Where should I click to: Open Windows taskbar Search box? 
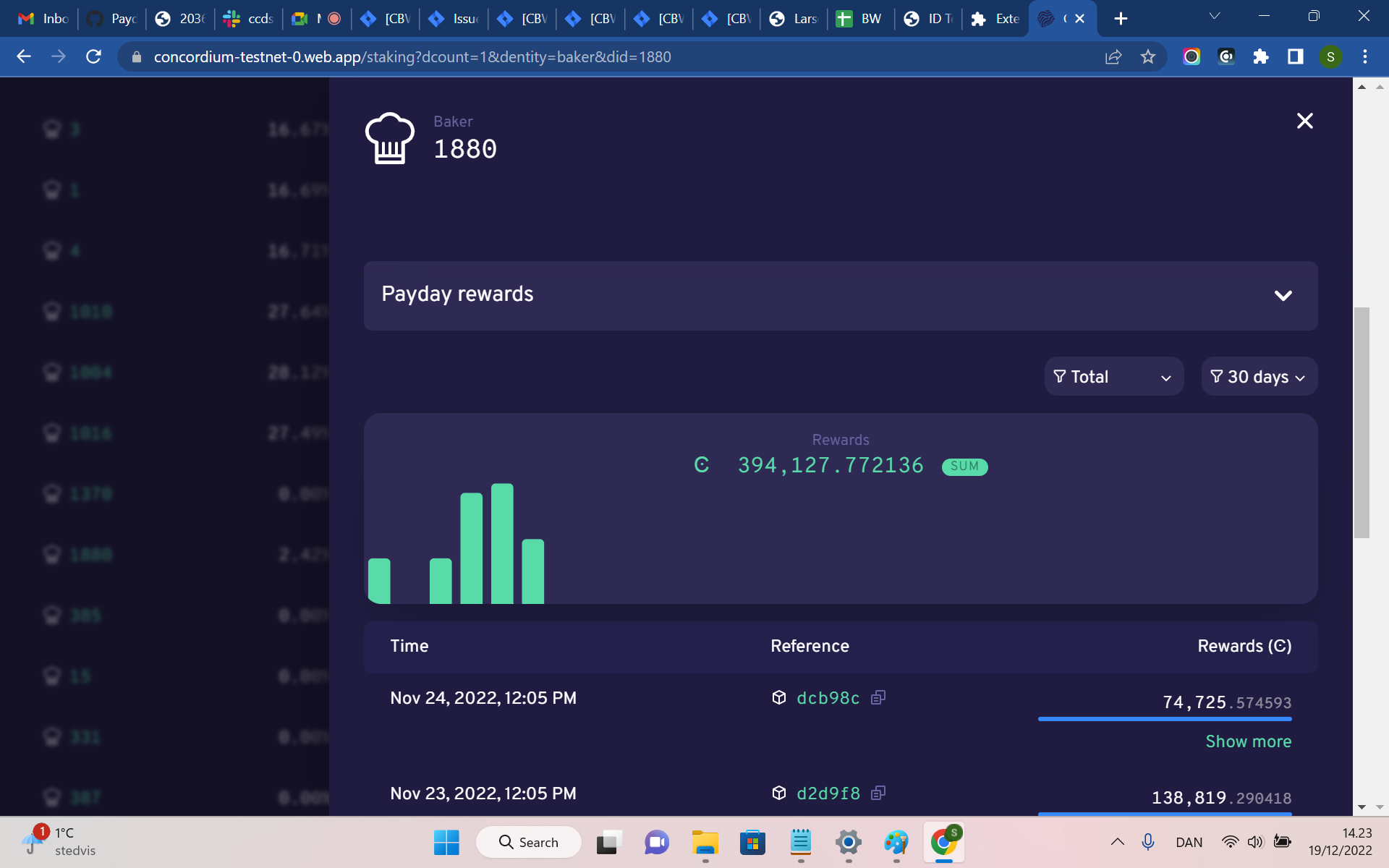[529, 842]
